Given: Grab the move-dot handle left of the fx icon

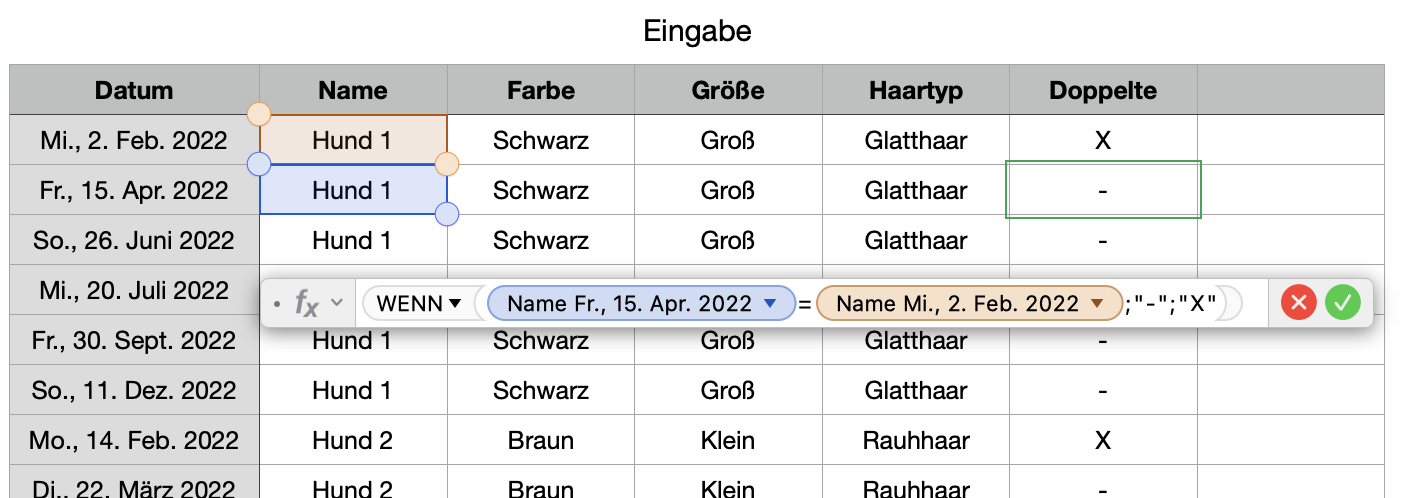Looking at the screenshot, I should coord(277,303).
